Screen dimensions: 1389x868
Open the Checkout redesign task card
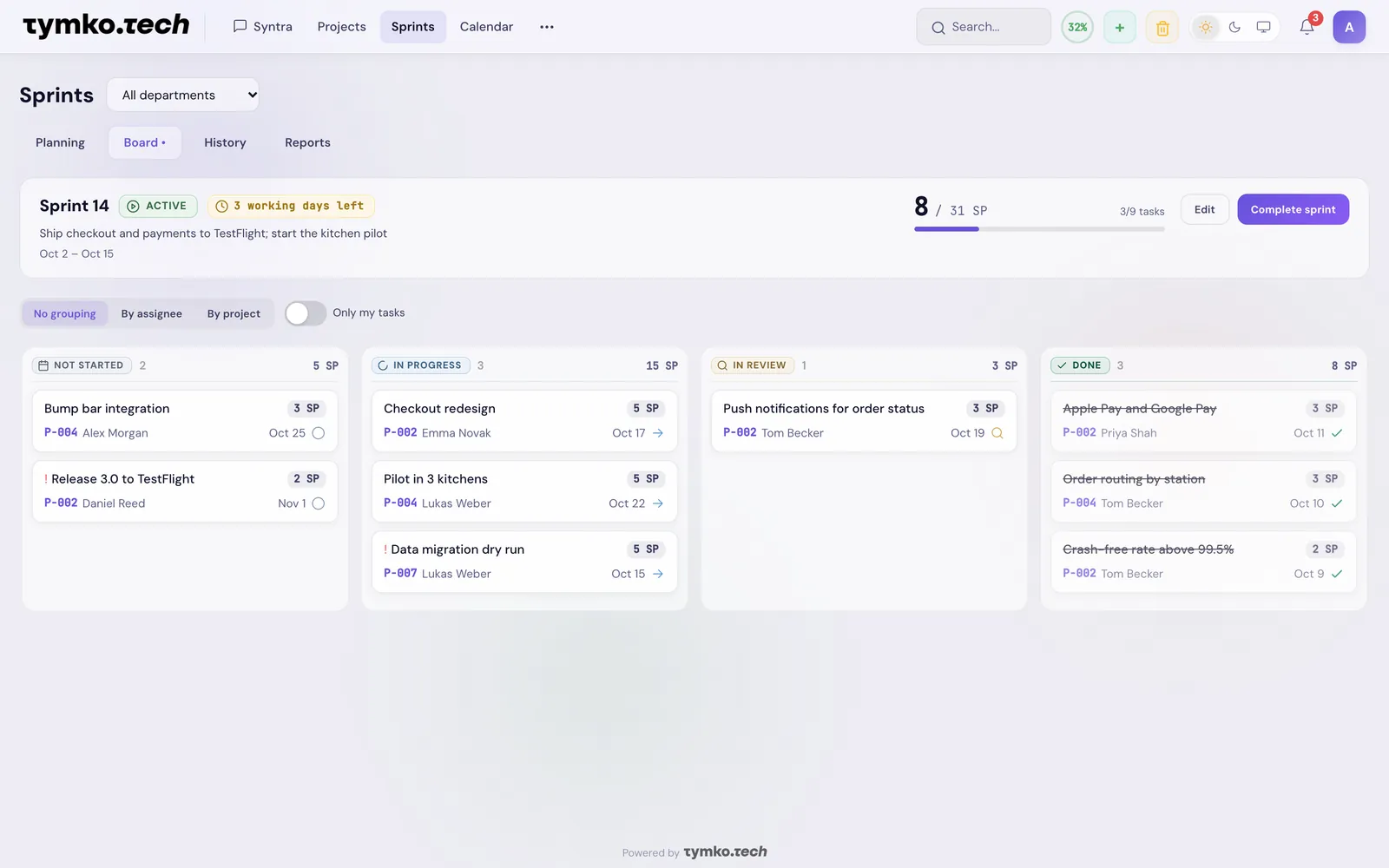(x=524, y=421)
